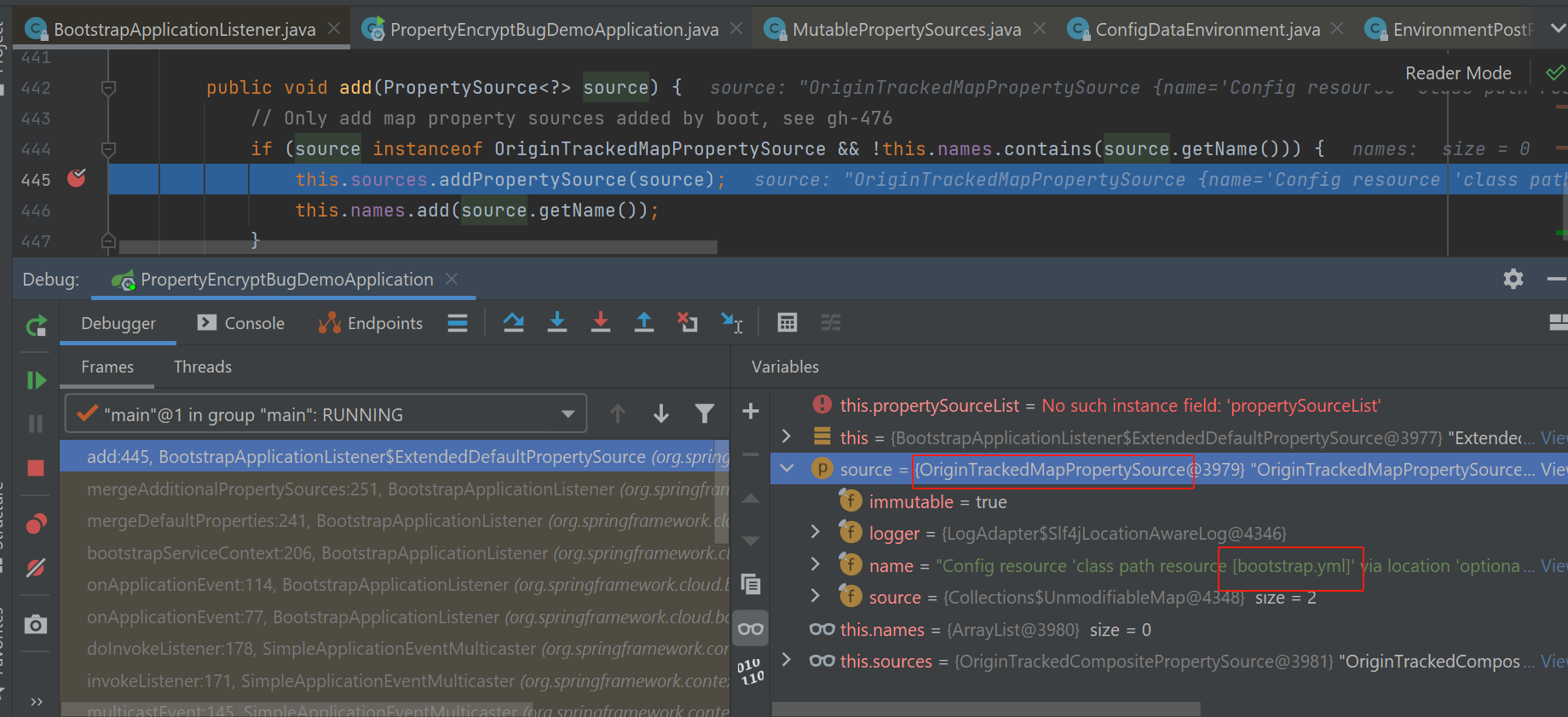Click the binary 010 110 view icon
This screenshot has width=1568, height=717.
tap(751, 672)
